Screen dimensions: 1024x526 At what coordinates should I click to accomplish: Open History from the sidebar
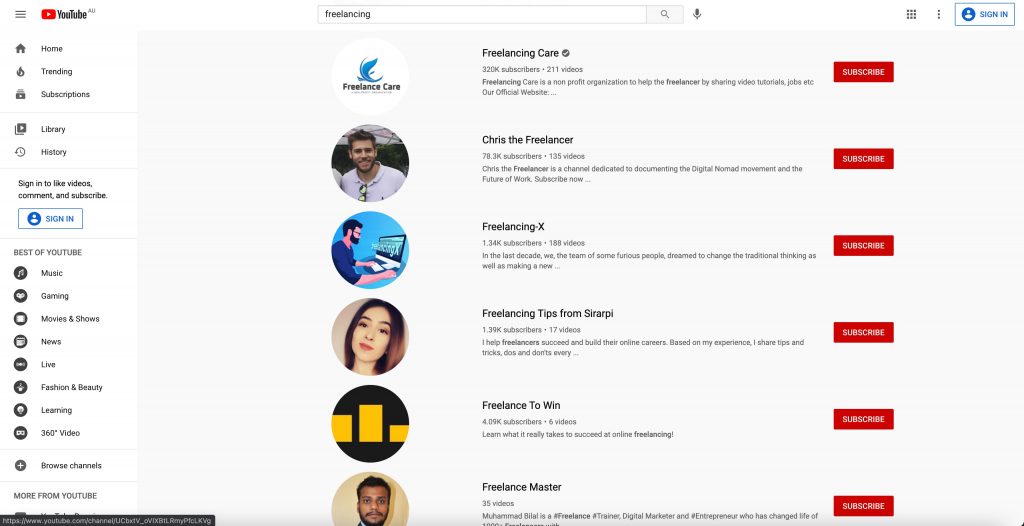click(69, 152)
